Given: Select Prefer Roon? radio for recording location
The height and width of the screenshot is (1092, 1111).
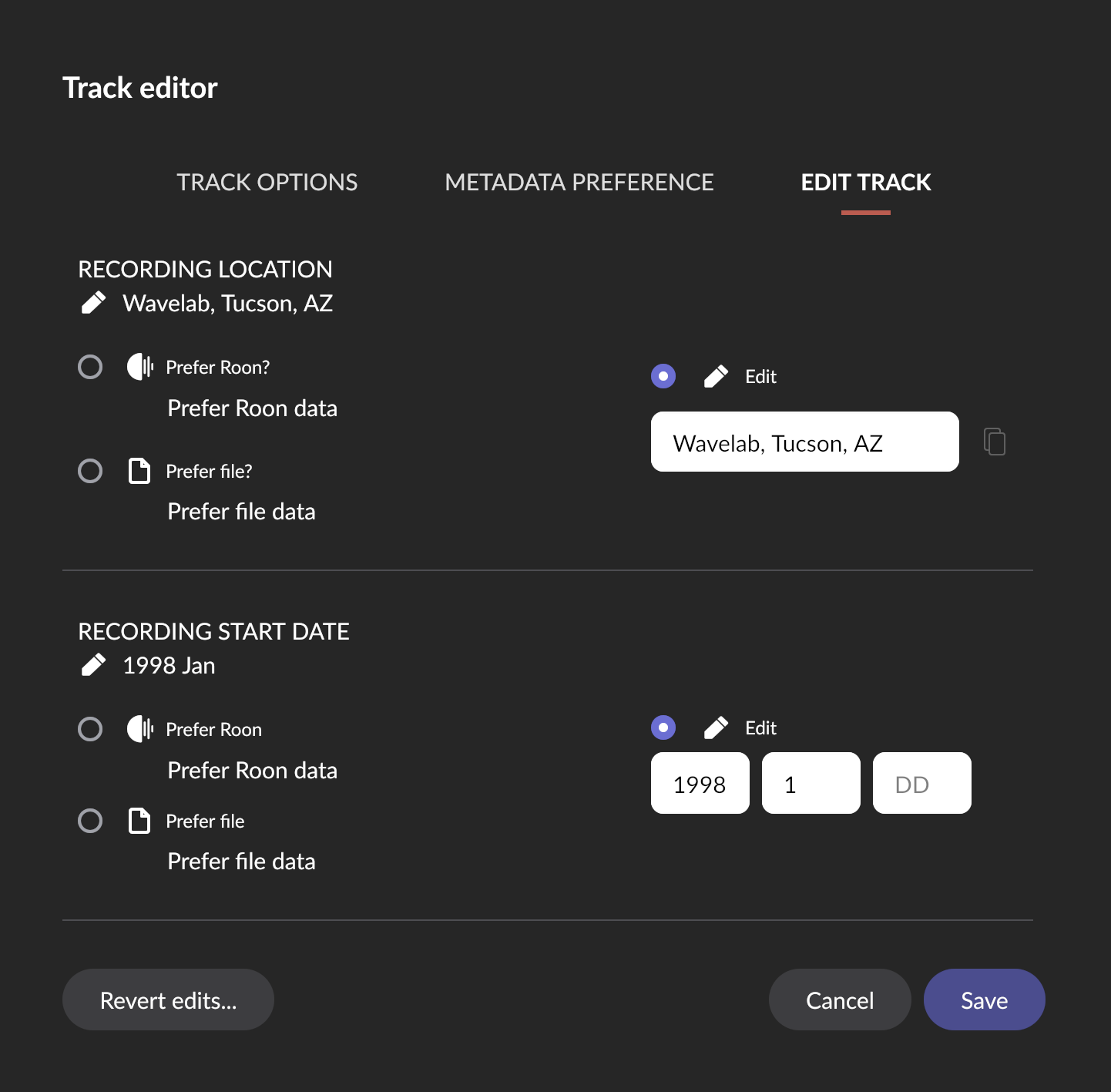Looking at the screenshot, I should [90, 367].
